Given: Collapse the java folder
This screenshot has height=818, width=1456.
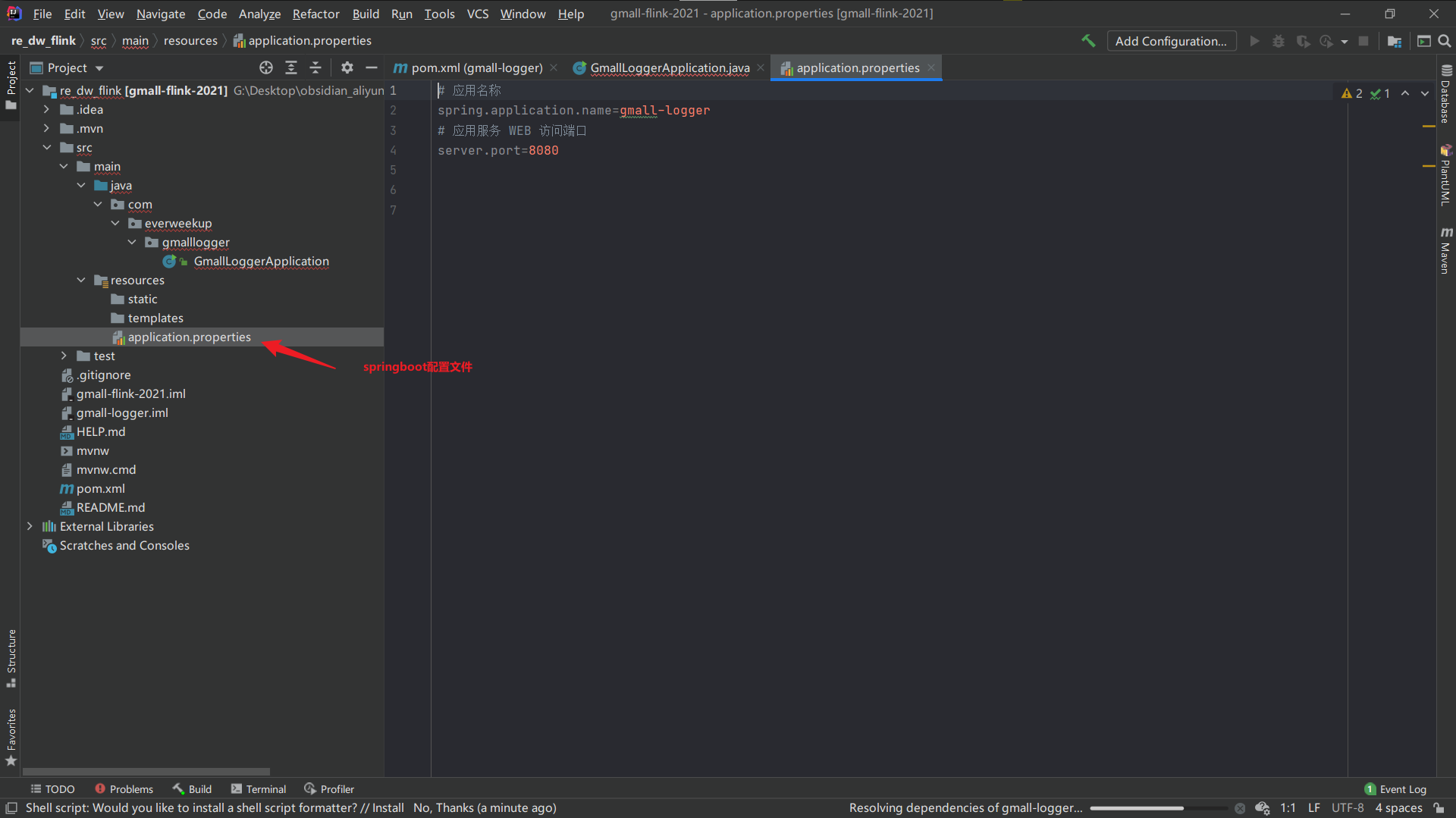Looking at the screenshot, I should click(81, 185).
